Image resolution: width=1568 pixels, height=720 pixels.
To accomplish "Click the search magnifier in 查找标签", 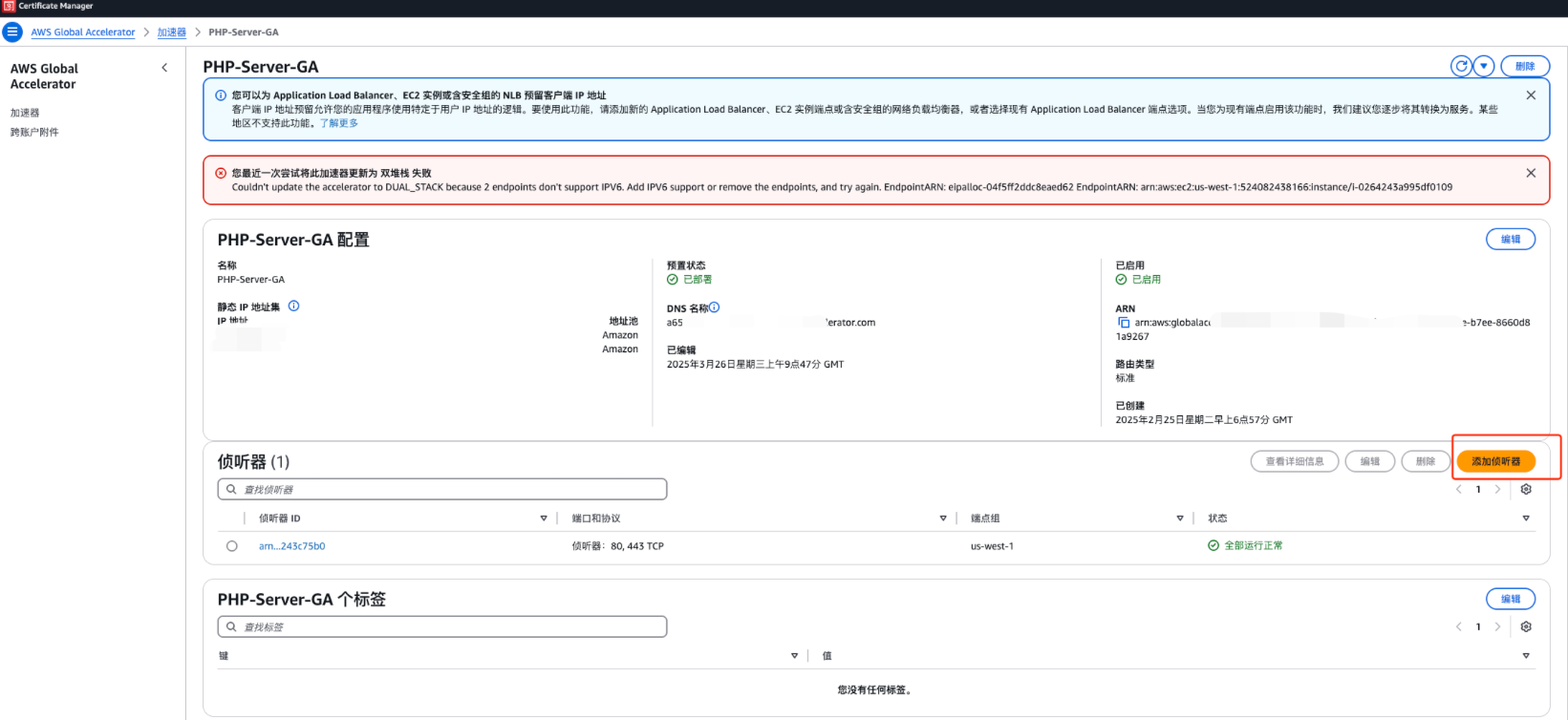I will click(x=231, y=627).
